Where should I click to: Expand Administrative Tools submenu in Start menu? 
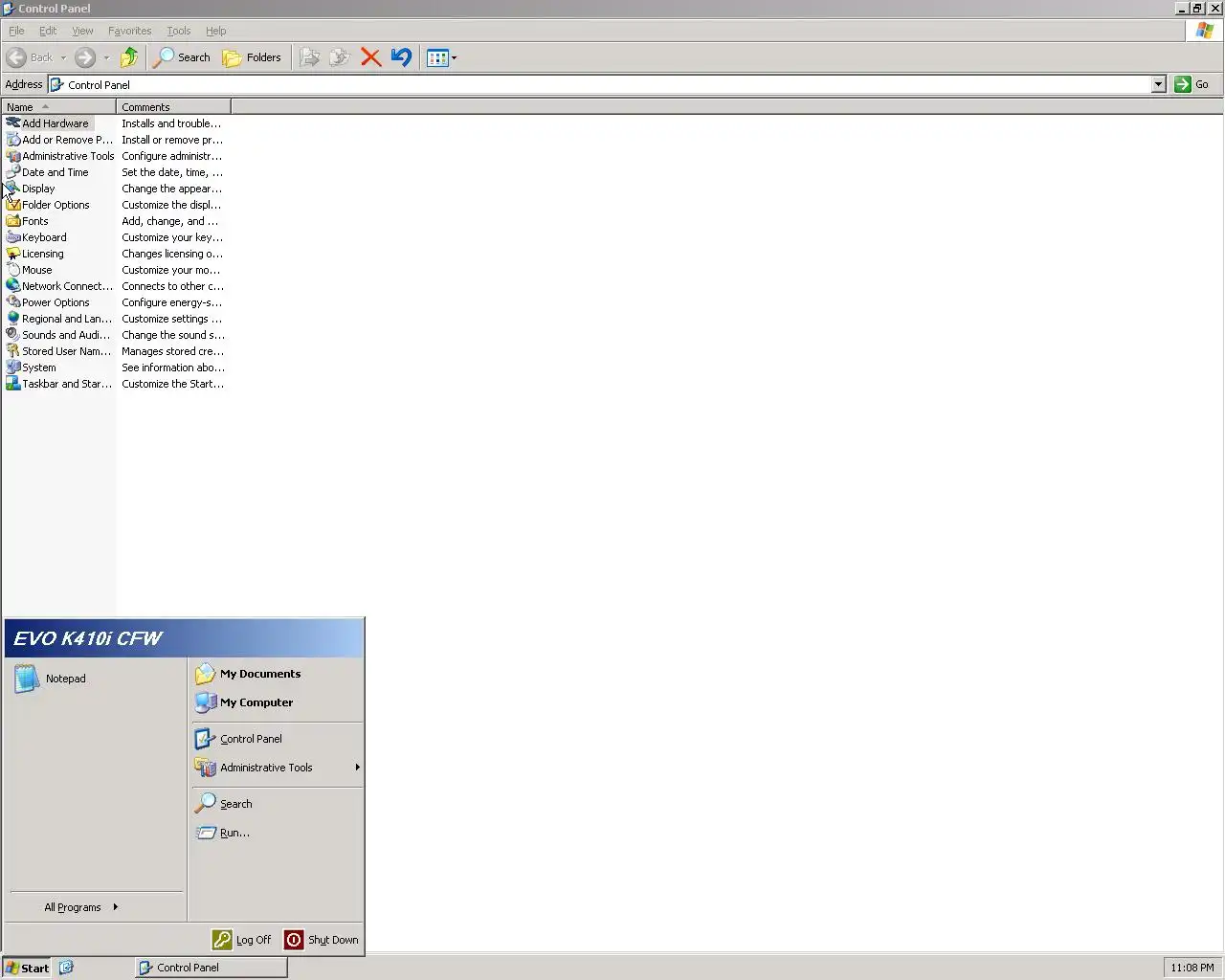(x=357, y=768)
